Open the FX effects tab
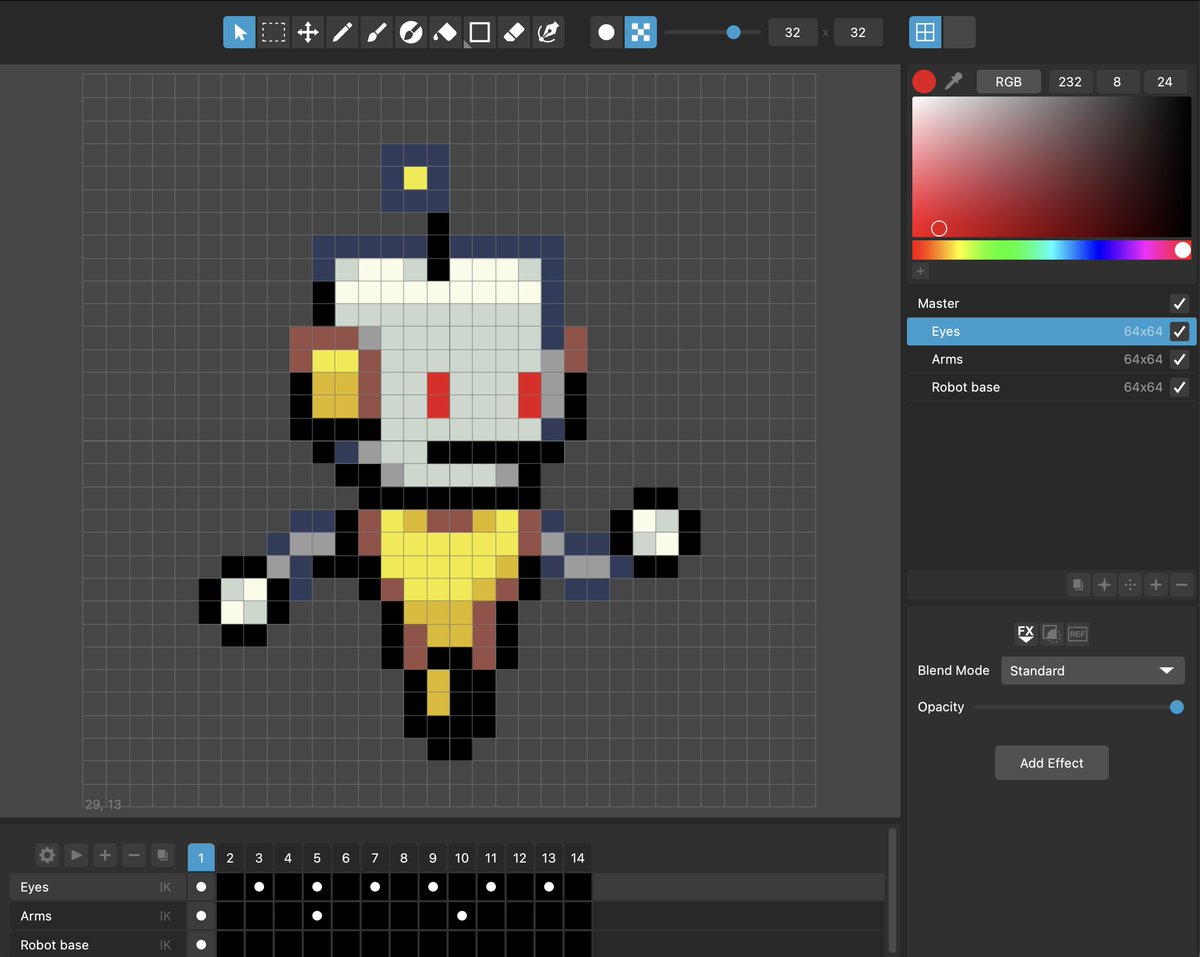The width and height of the screenshot is (1200, 957). pyautogui.click(x=1025, y=633)
